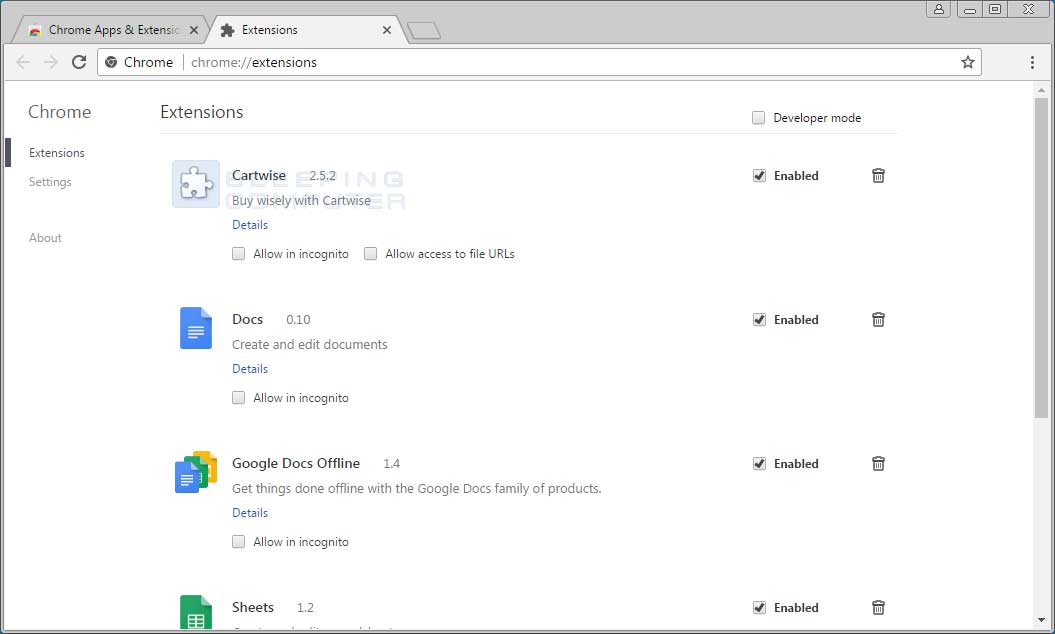Uncheck Enabled for Docs
The width and height of the screenshot is (1055, 634).
click(x=759, y=320)
